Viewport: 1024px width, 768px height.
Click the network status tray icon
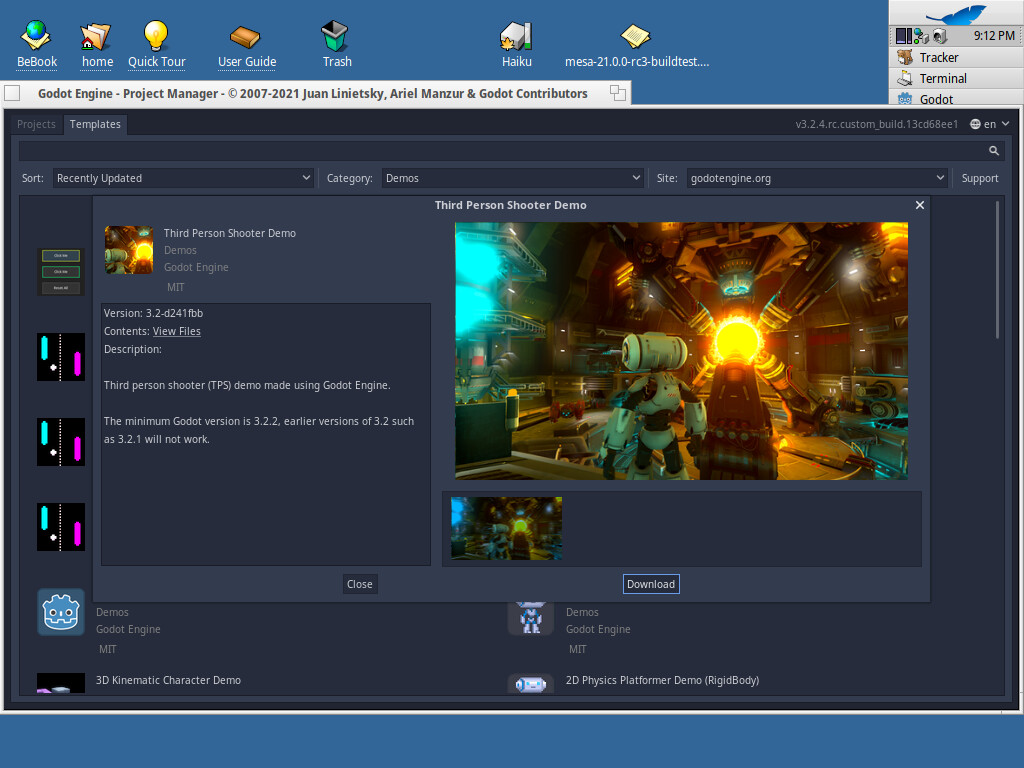pyautogui.click(x=921, y=36)
